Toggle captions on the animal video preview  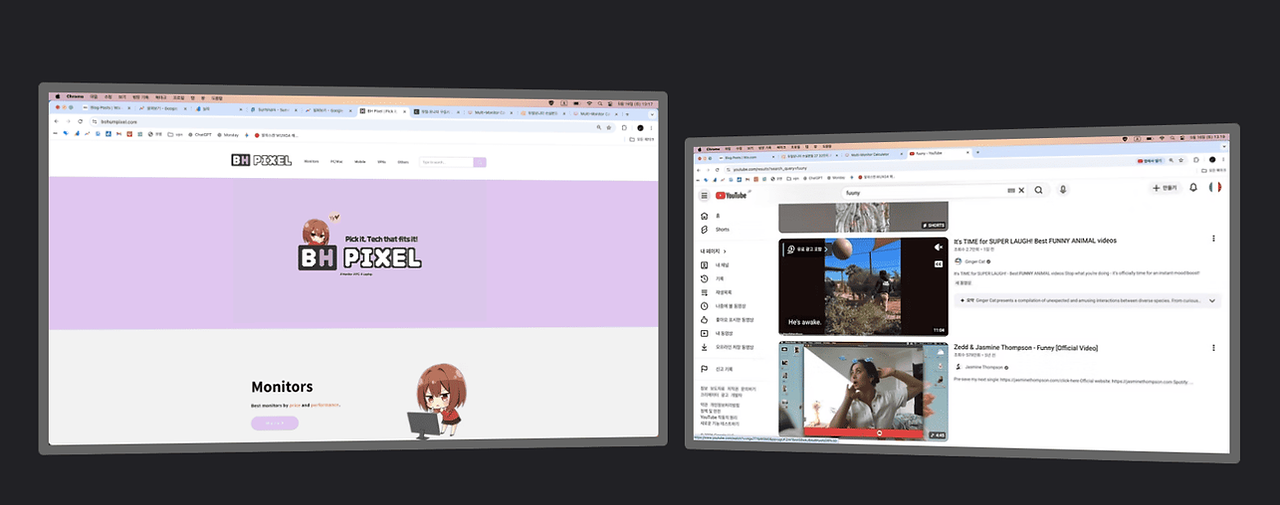[x=938, y=264]
